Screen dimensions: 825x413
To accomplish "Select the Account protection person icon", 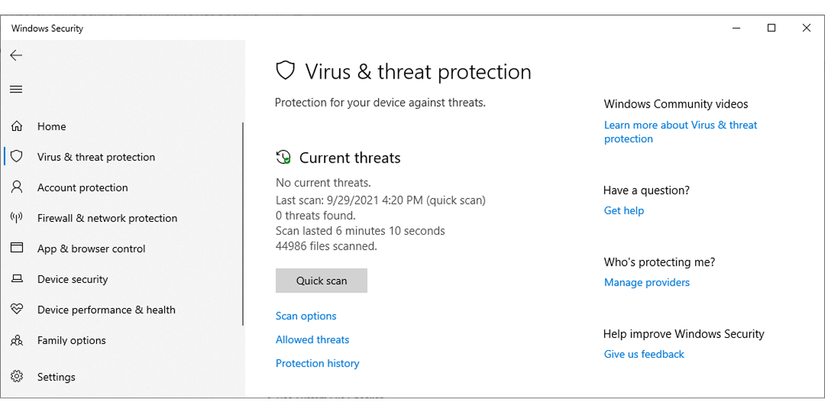I will point(17,187).
